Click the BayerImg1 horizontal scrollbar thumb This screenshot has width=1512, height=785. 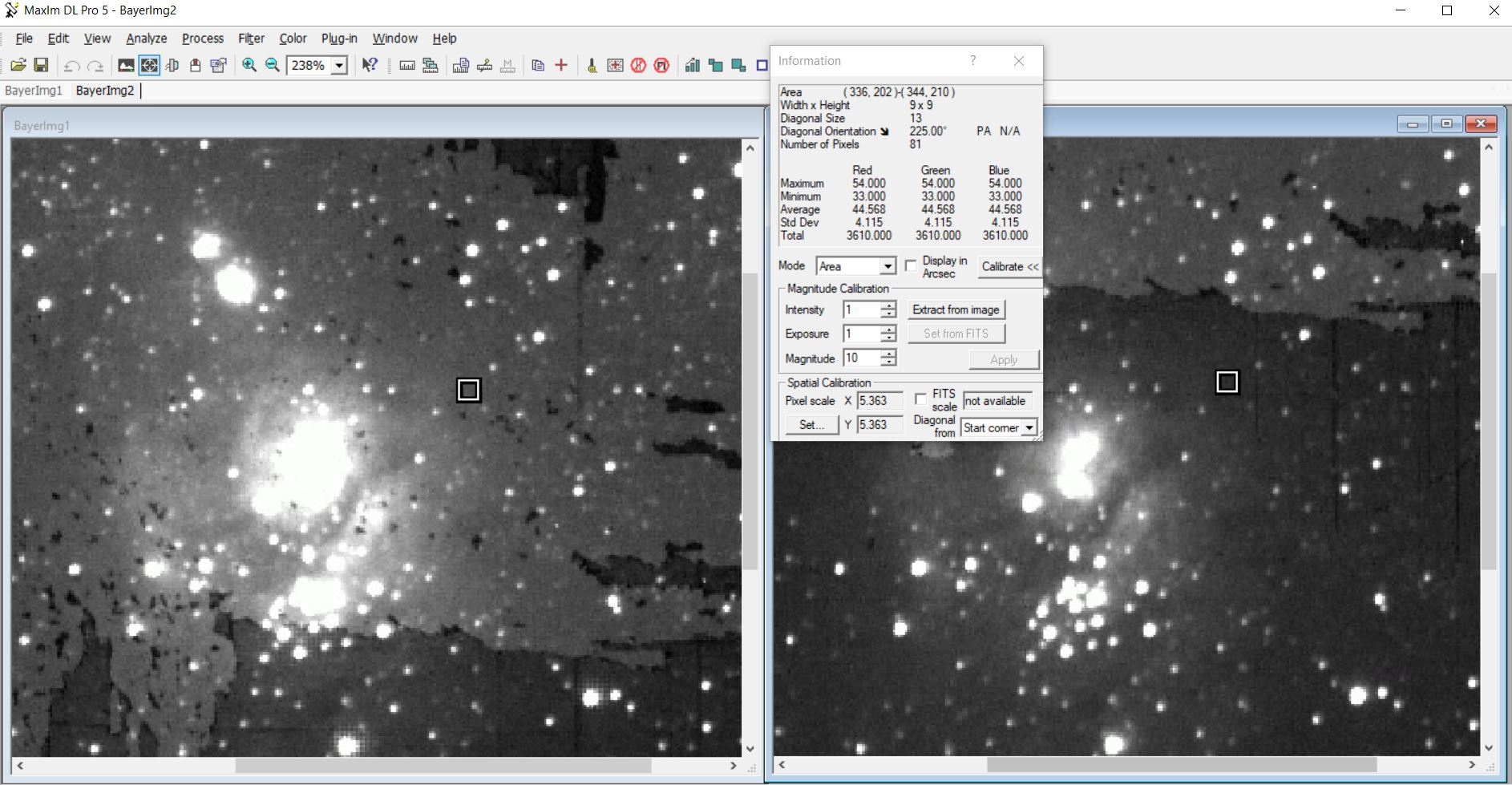point(442,766)
